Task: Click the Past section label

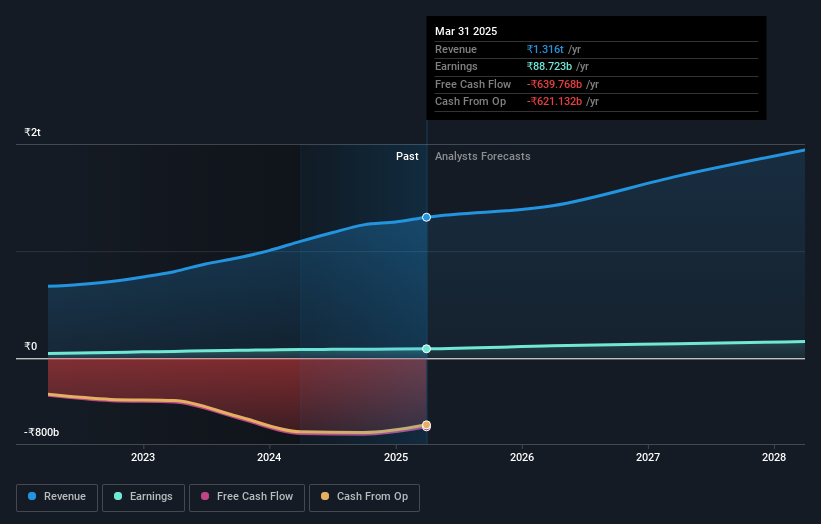Action: click(x=407, y=156)
